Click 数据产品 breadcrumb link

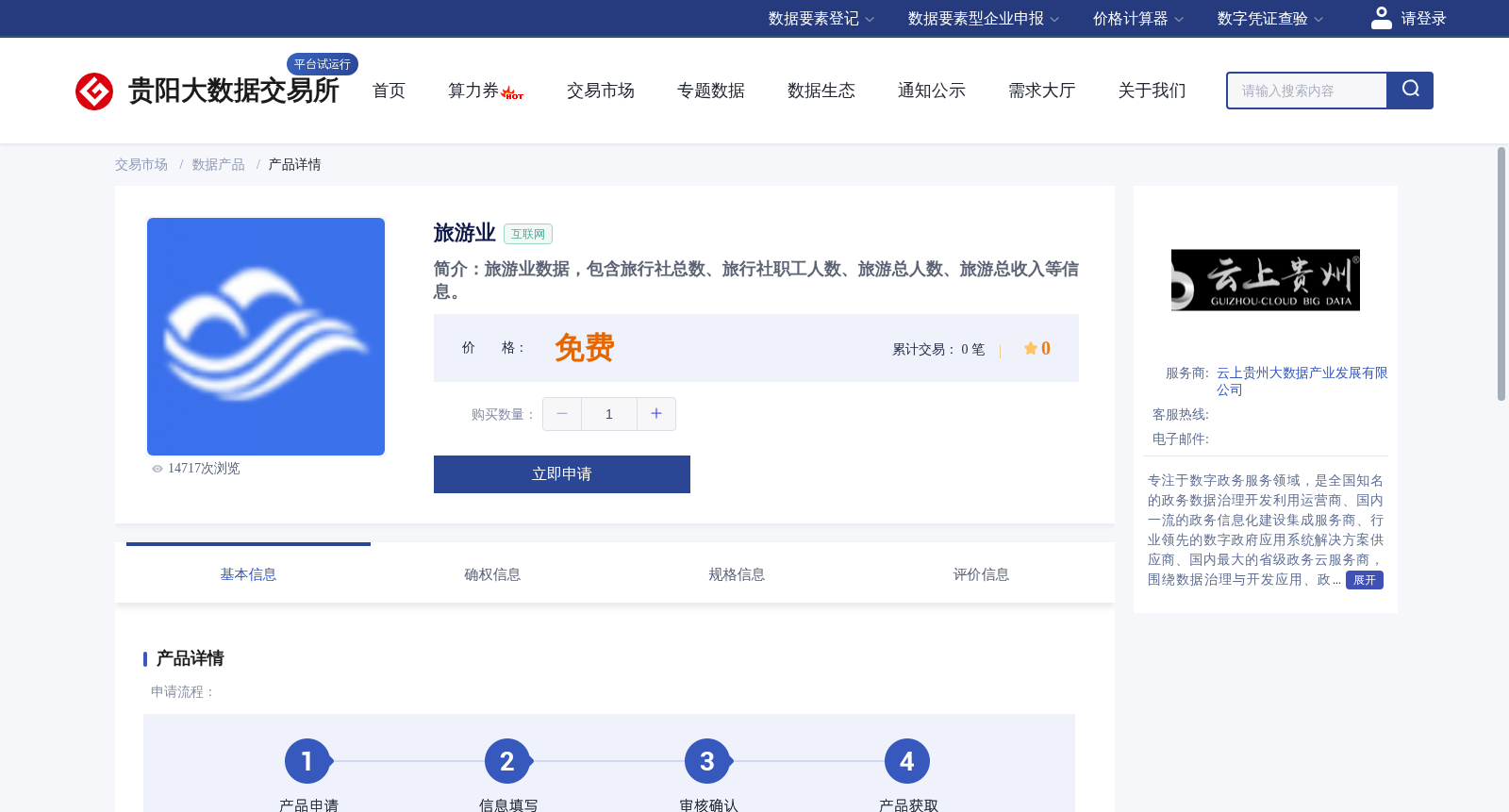click(x=219, y=165)
